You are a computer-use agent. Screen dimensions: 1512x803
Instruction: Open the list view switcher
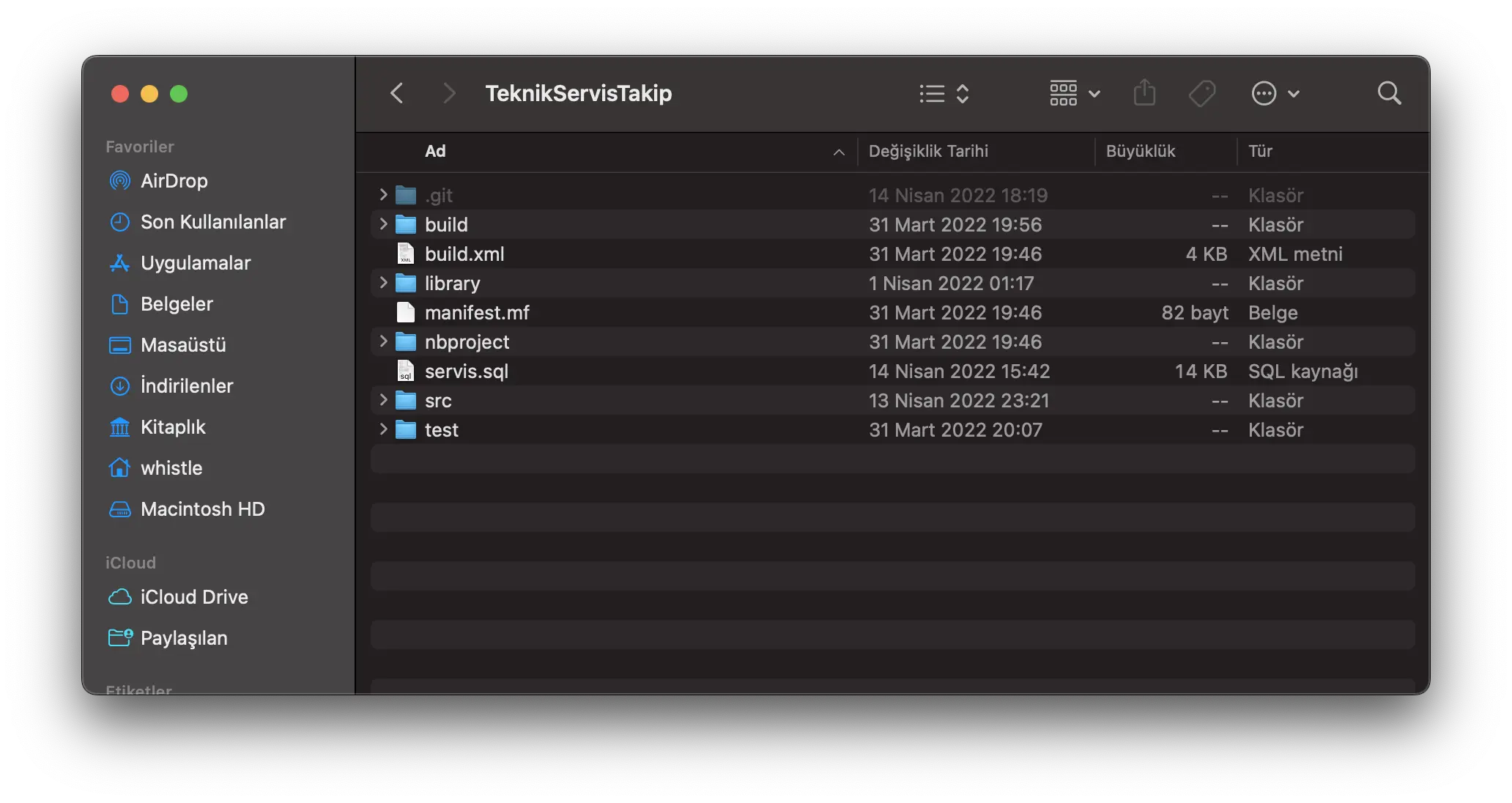(x=944, y=93)
